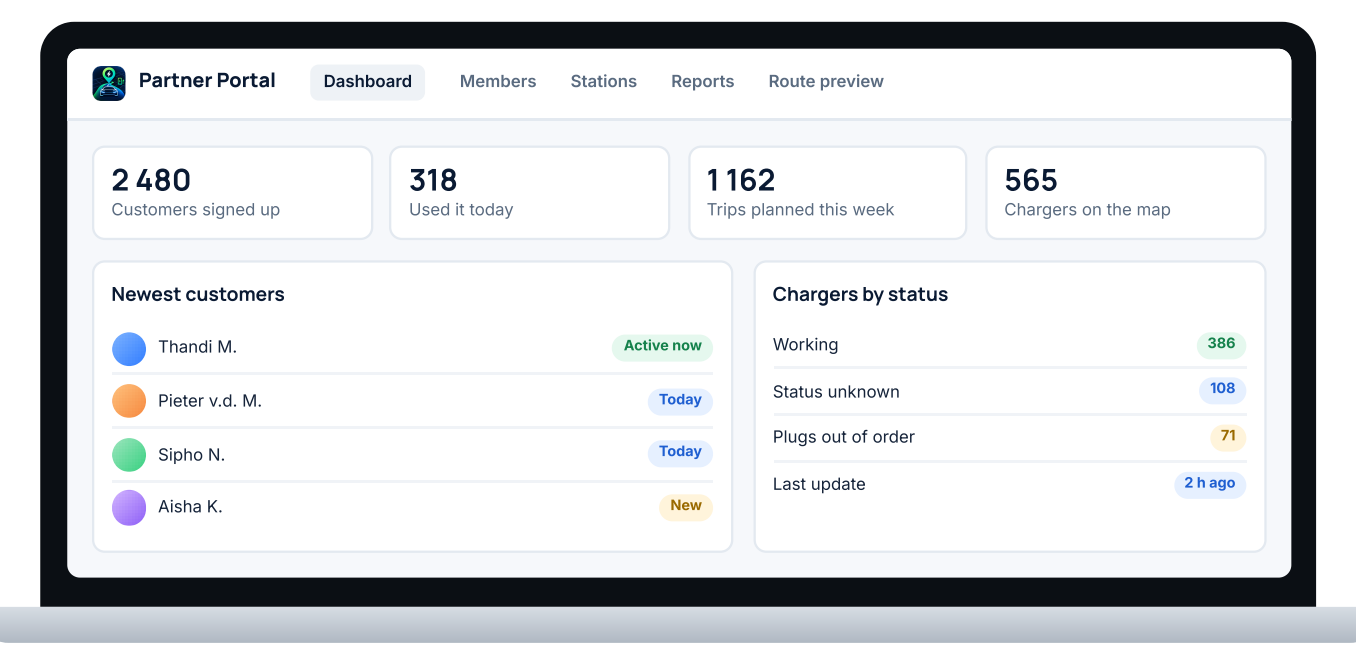Click the Partner Portal title text
Viewport: 1356px width, 650px height.
pos(207,81)
